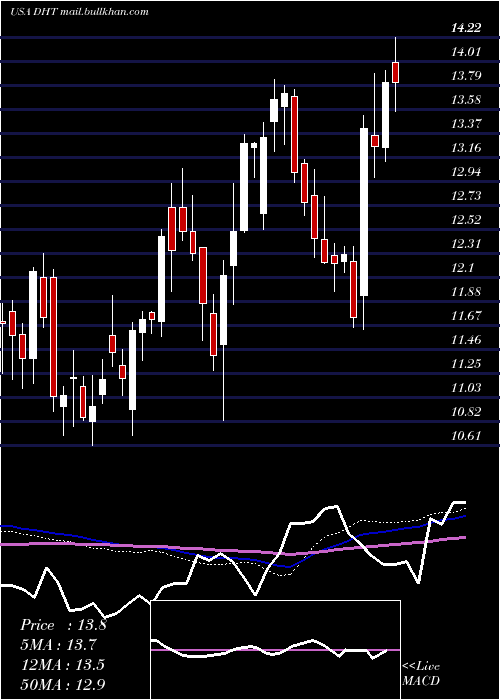Image resolution: width=500 pixels, height=700 pixels.
Task: Click the 12.1 price axis label
Action: 462,268
